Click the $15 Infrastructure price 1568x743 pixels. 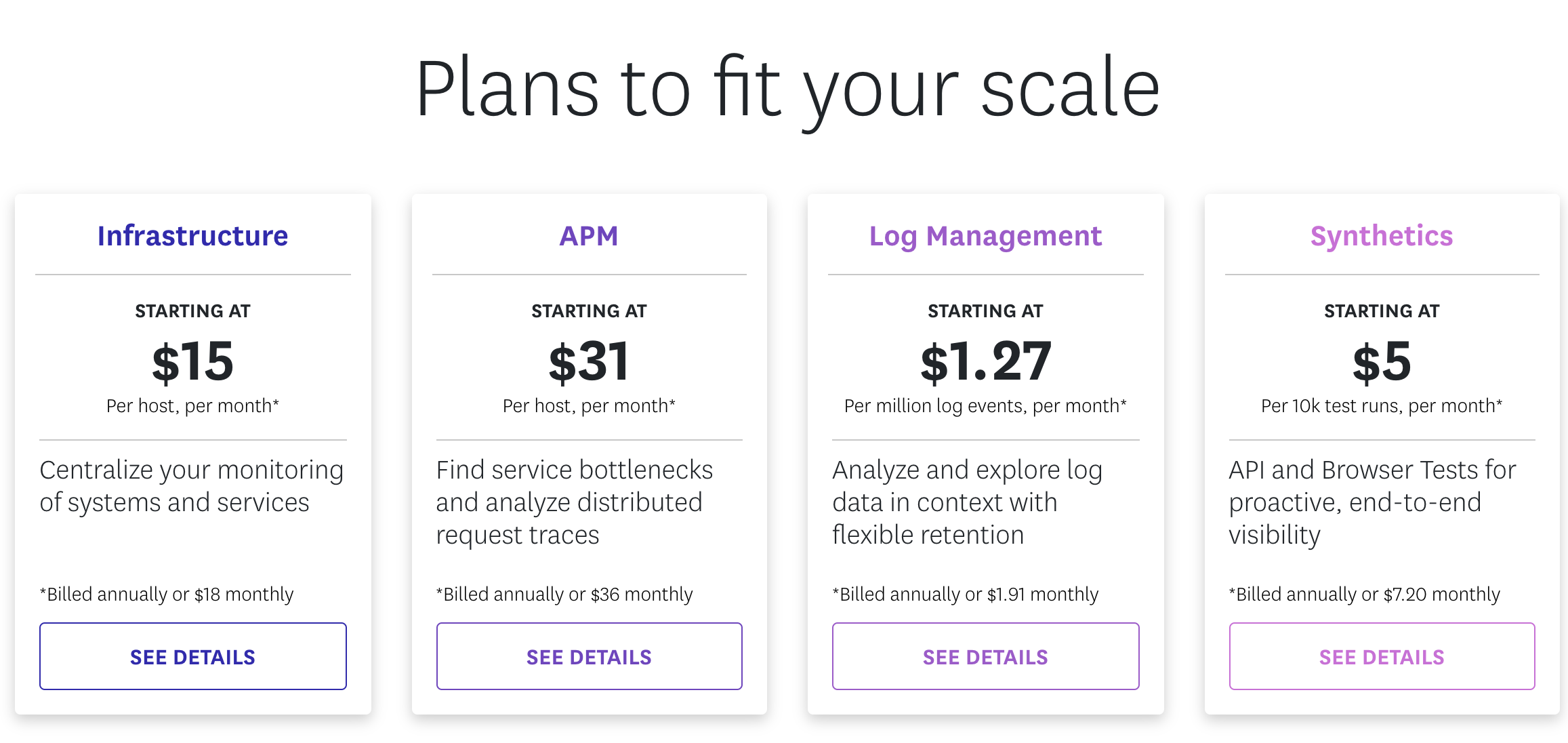pos(193,361)
